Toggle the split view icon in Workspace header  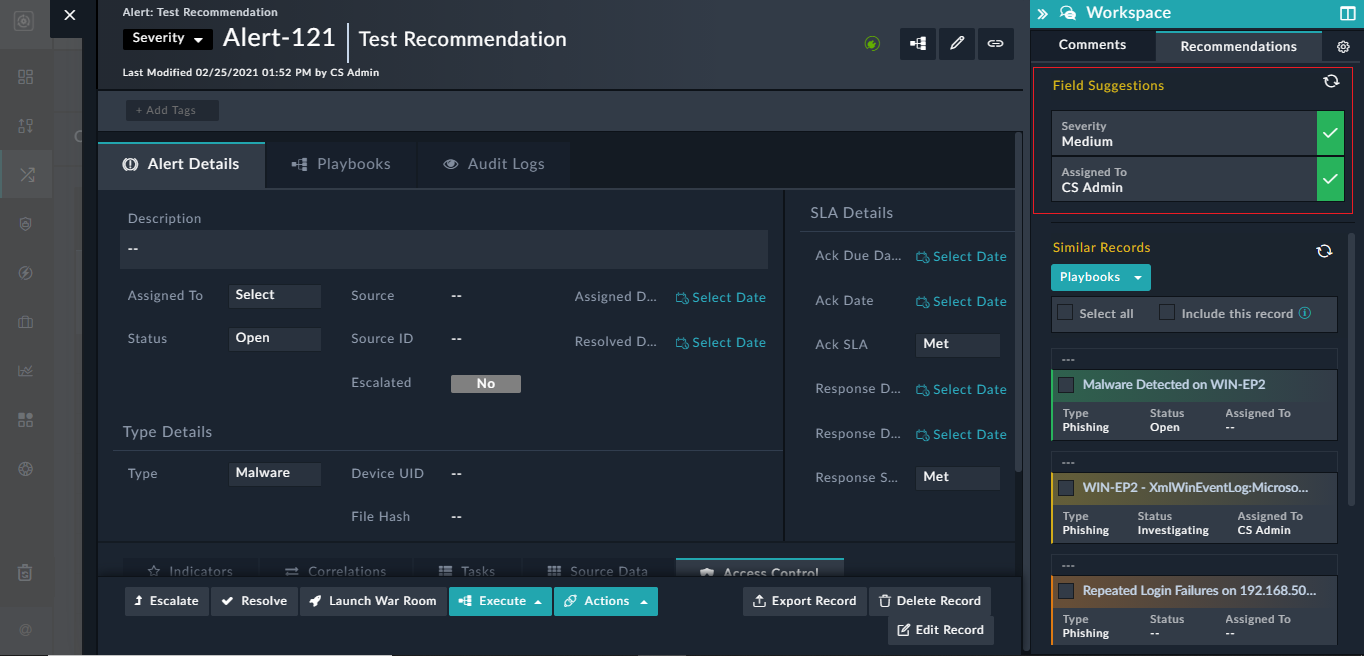coord(1347,13)
